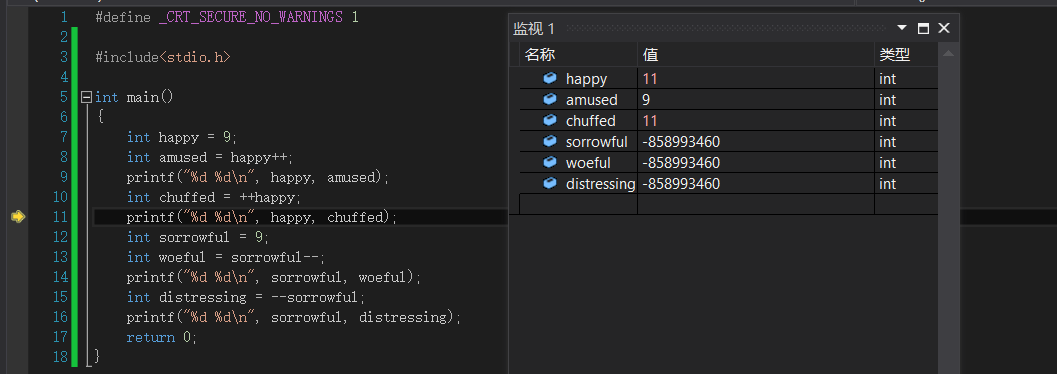Select the chuffed variable name in watch
Viewport: 1057px width, 374px height.
coord(591,121)
